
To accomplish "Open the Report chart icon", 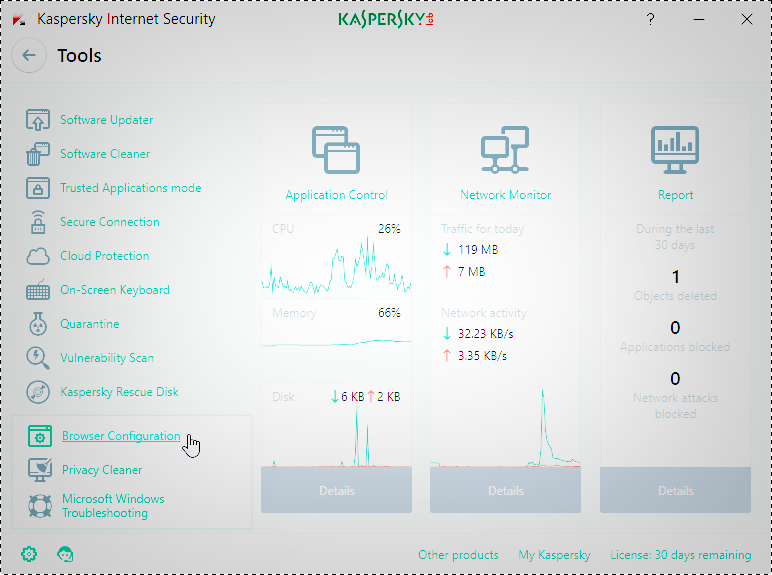I will (675, 150).
